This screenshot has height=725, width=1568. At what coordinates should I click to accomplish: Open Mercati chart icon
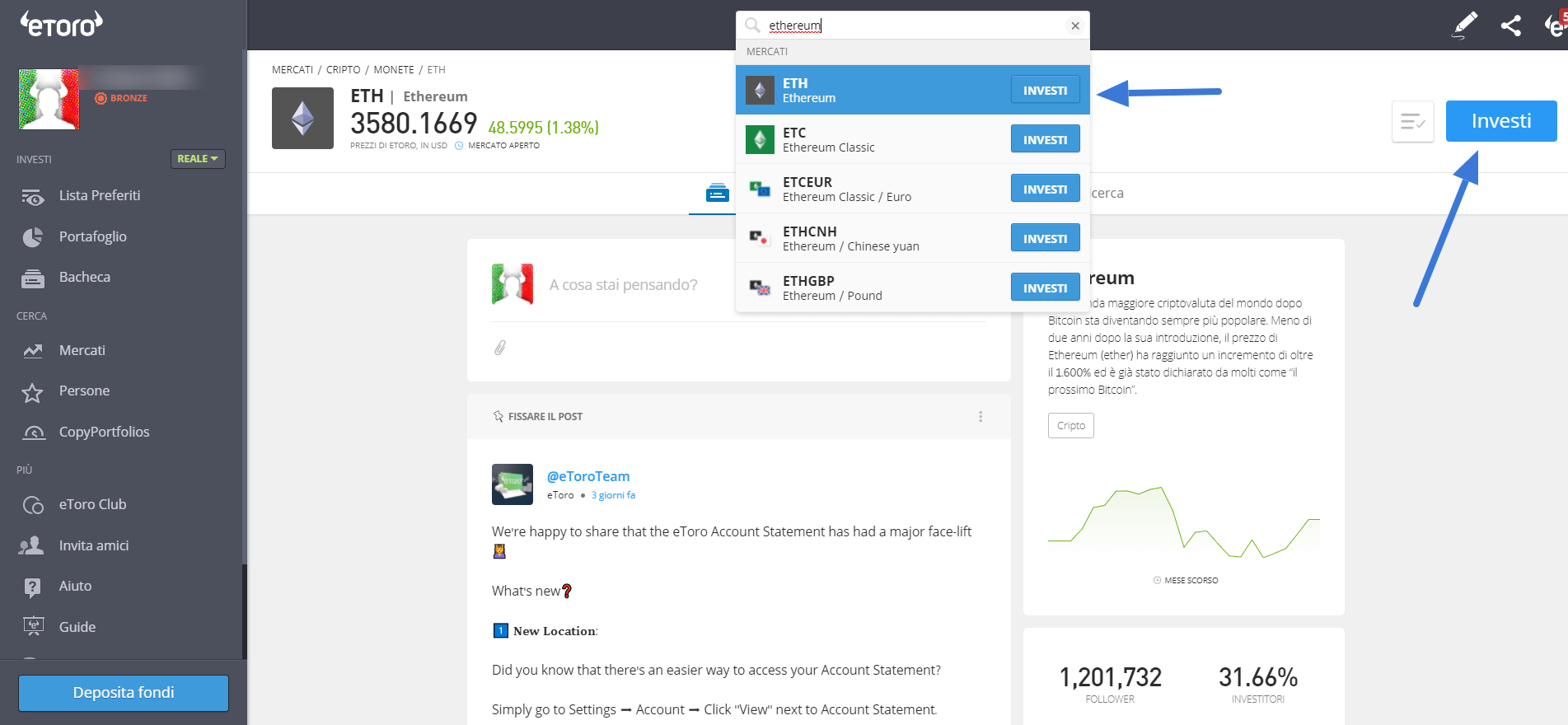[x=33, y=351]
